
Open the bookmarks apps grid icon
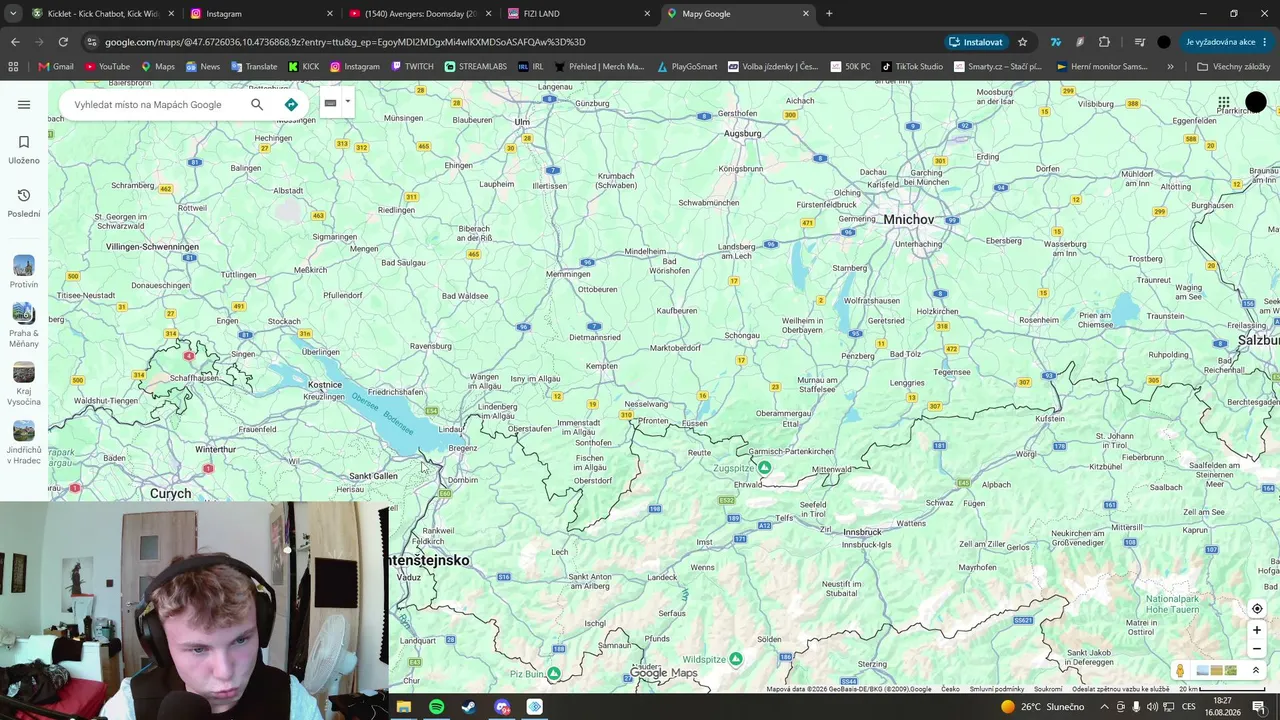pos(13,67)
